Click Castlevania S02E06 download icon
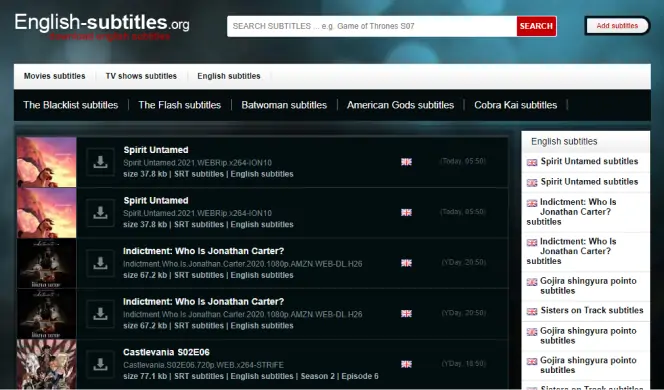Image resolution: width=664 pixels, height=390 pixels. [x=100, y=364]
